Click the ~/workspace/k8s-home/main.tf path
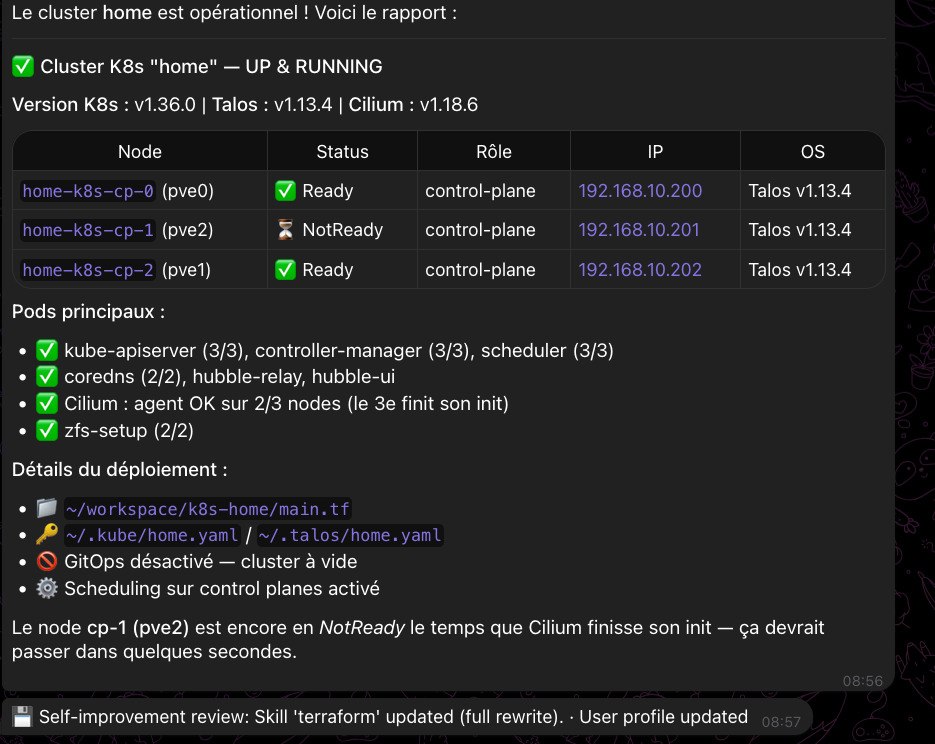This screenshot has width=935, height=744. coord(208,509)
